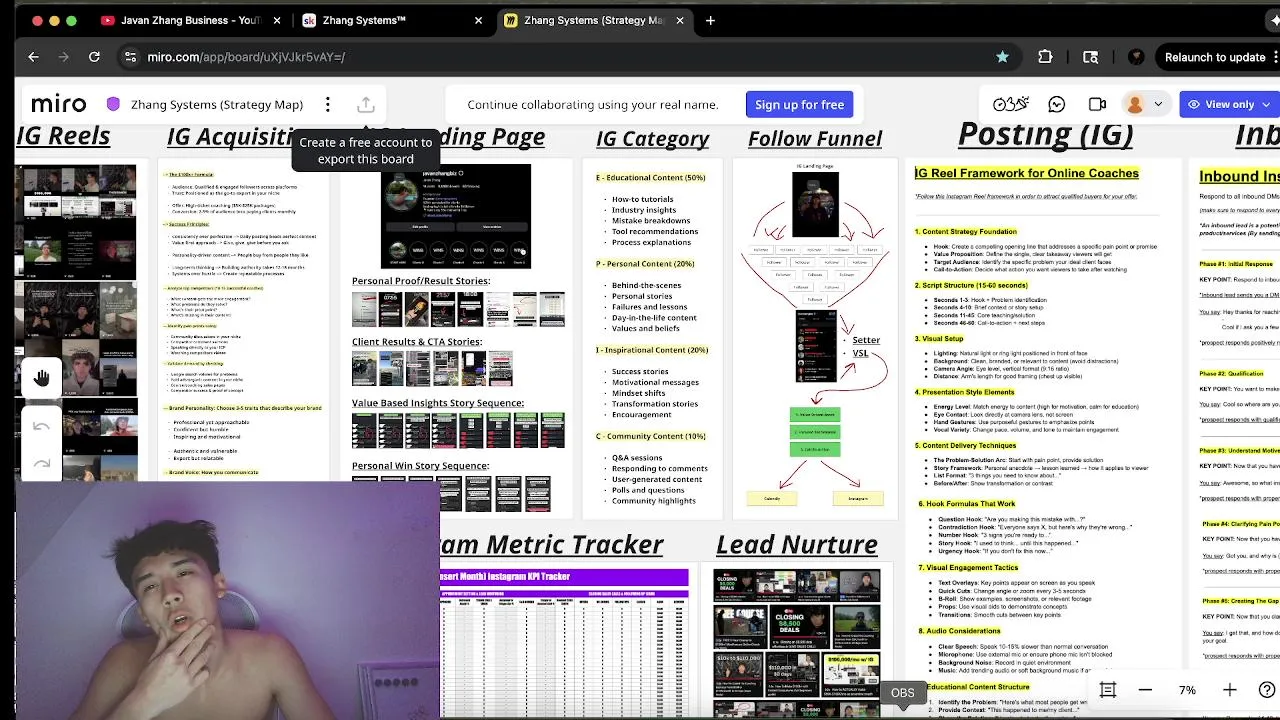
Task: Open the Miro logo home link
Action: coord(59,104)
